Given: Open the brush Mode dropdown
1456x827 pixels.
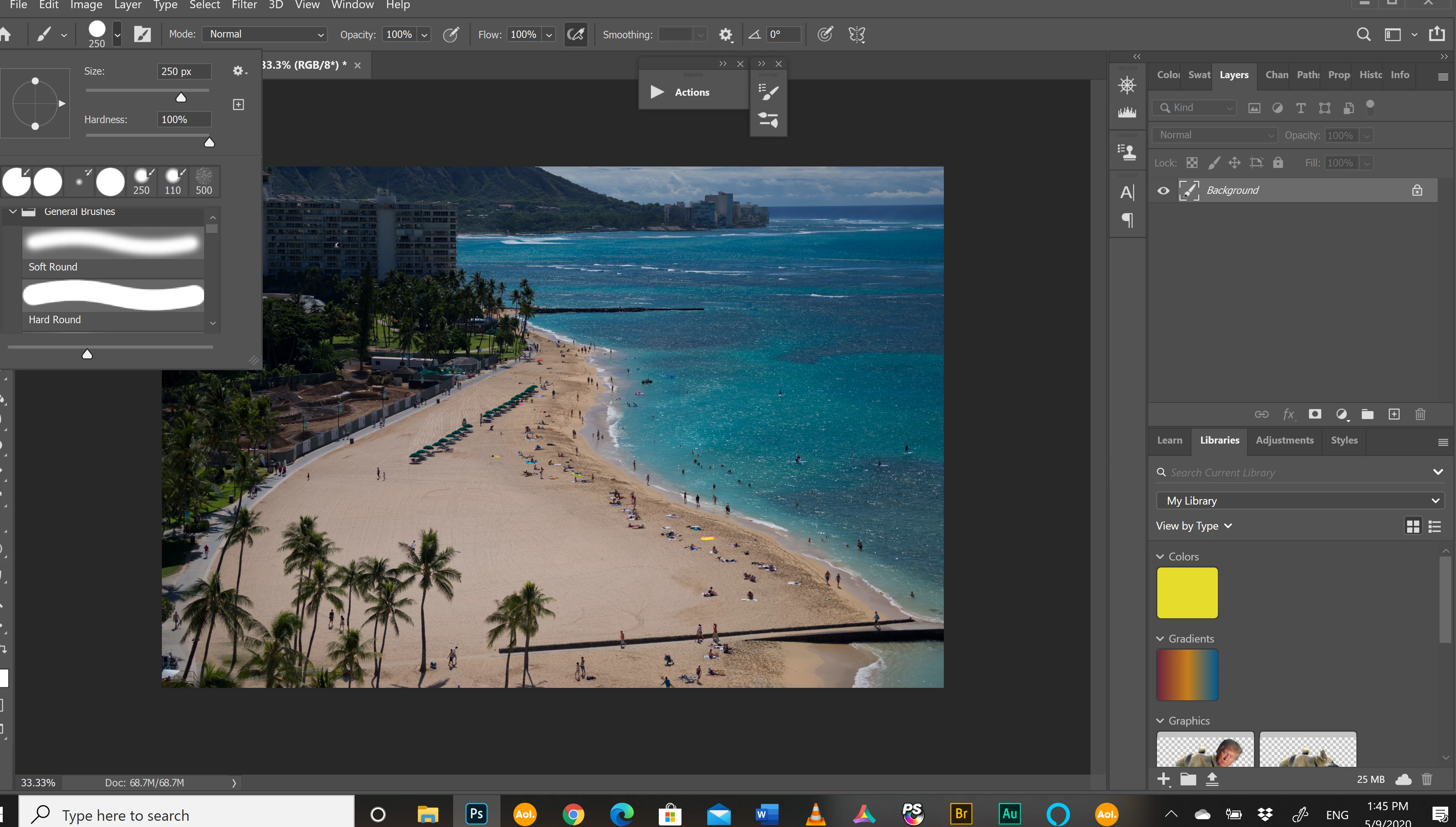Looking at the screenshot, I should pyautogui.click(x=265, y=34).
